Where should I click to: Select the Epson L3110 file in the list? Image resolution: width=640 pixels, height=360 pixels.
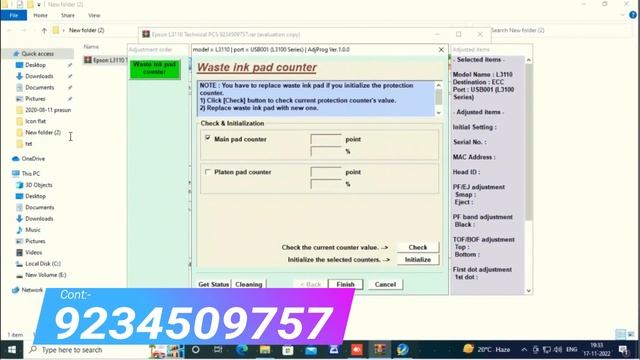[105, 60]
